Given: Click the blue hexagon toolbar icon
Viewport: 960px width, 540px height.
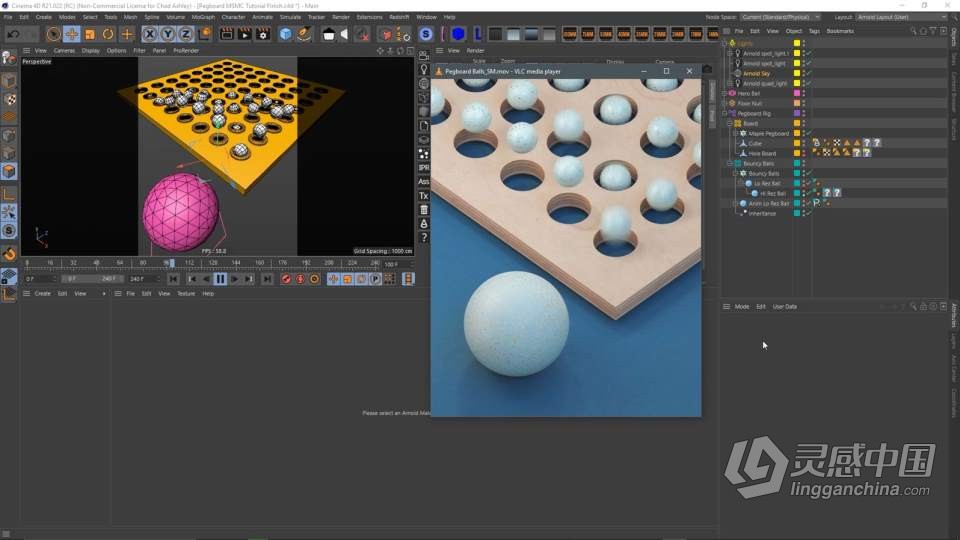Looking at the screenshot, I should coord(458,34).
